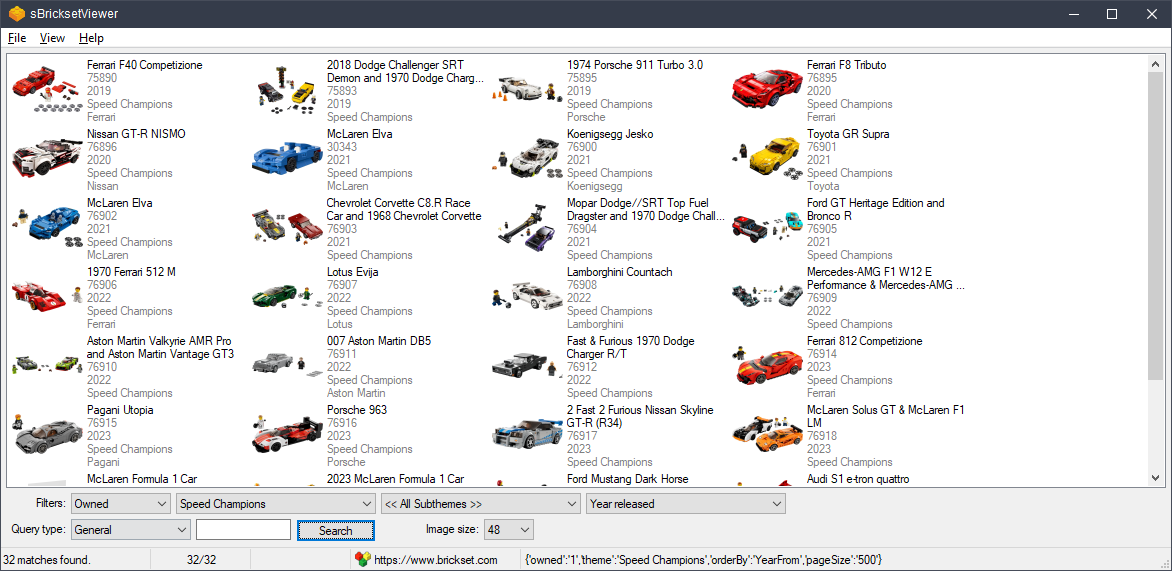Open the Owned filter dropdown
Screen dimensions: 1172x571
point(121,504)
